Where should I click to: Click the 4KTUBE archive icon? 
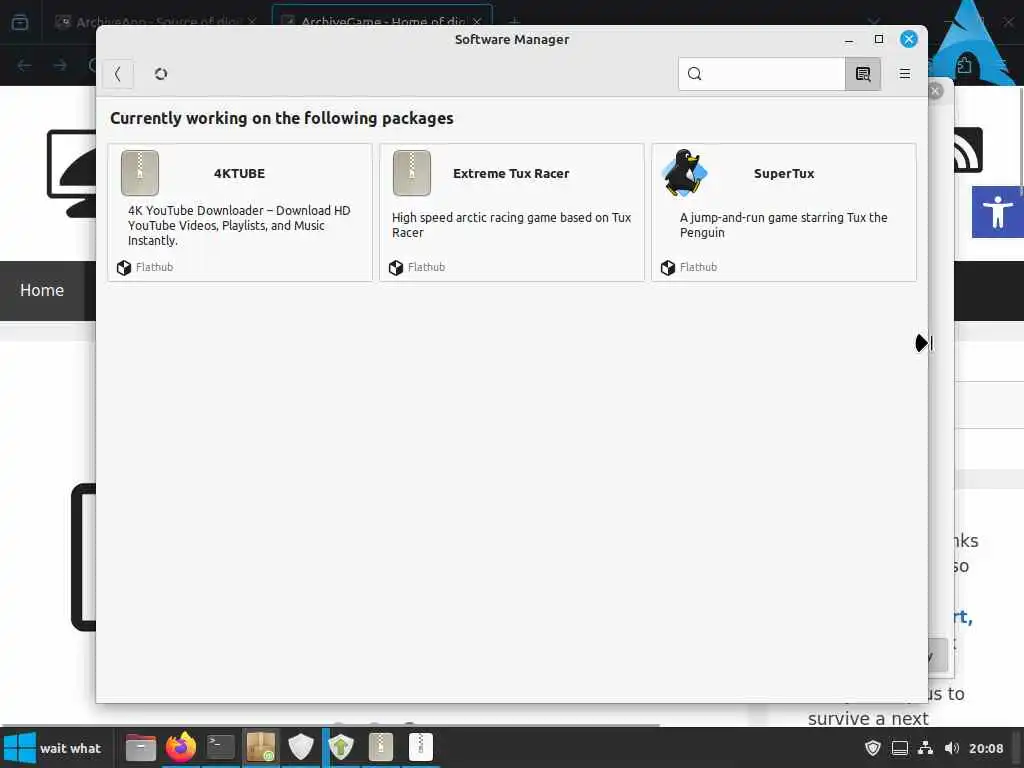tap(140, 173)
